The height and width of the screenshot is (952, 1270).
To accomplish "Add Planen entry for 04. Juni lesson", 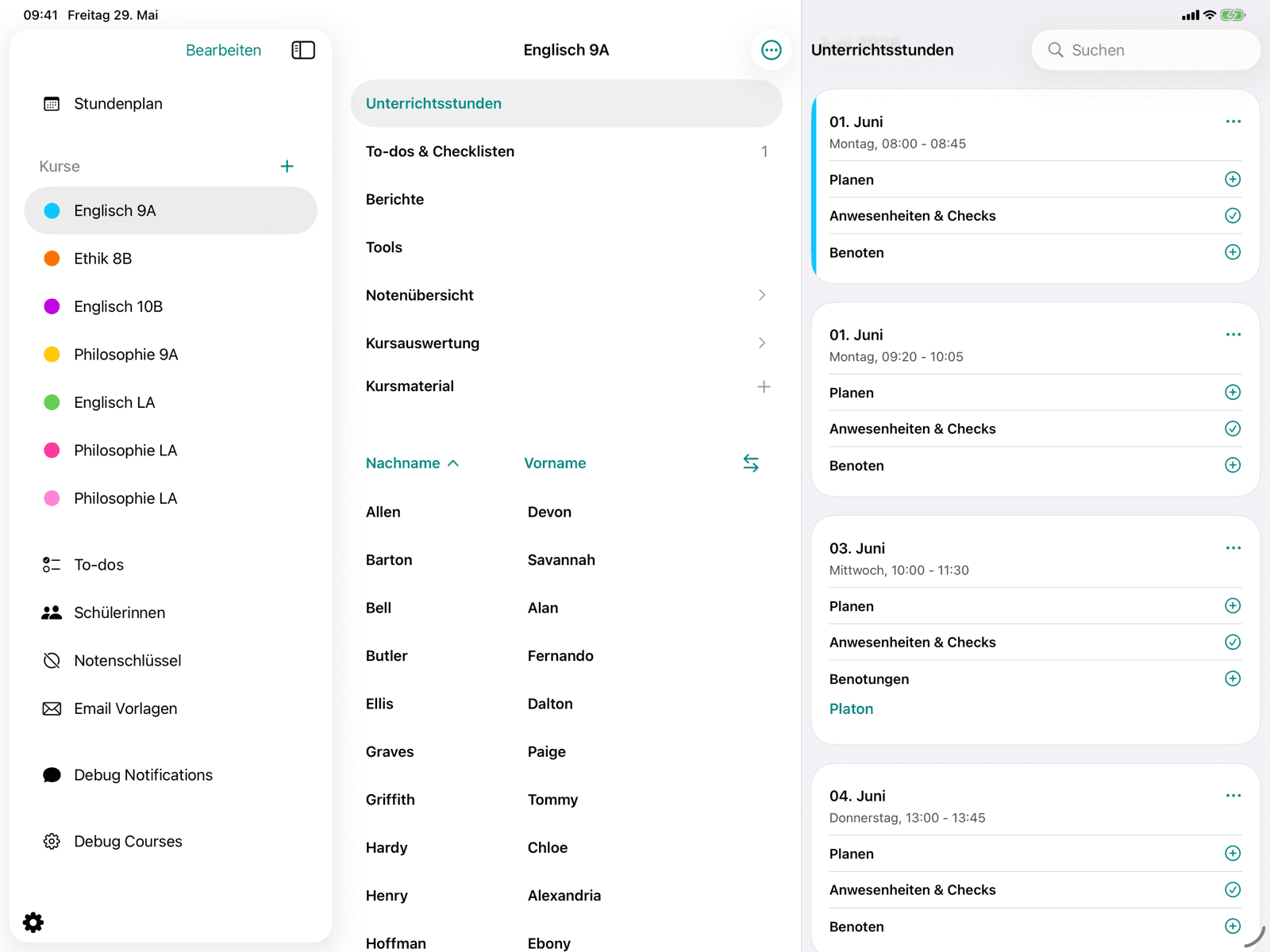I will (1233, 854).
